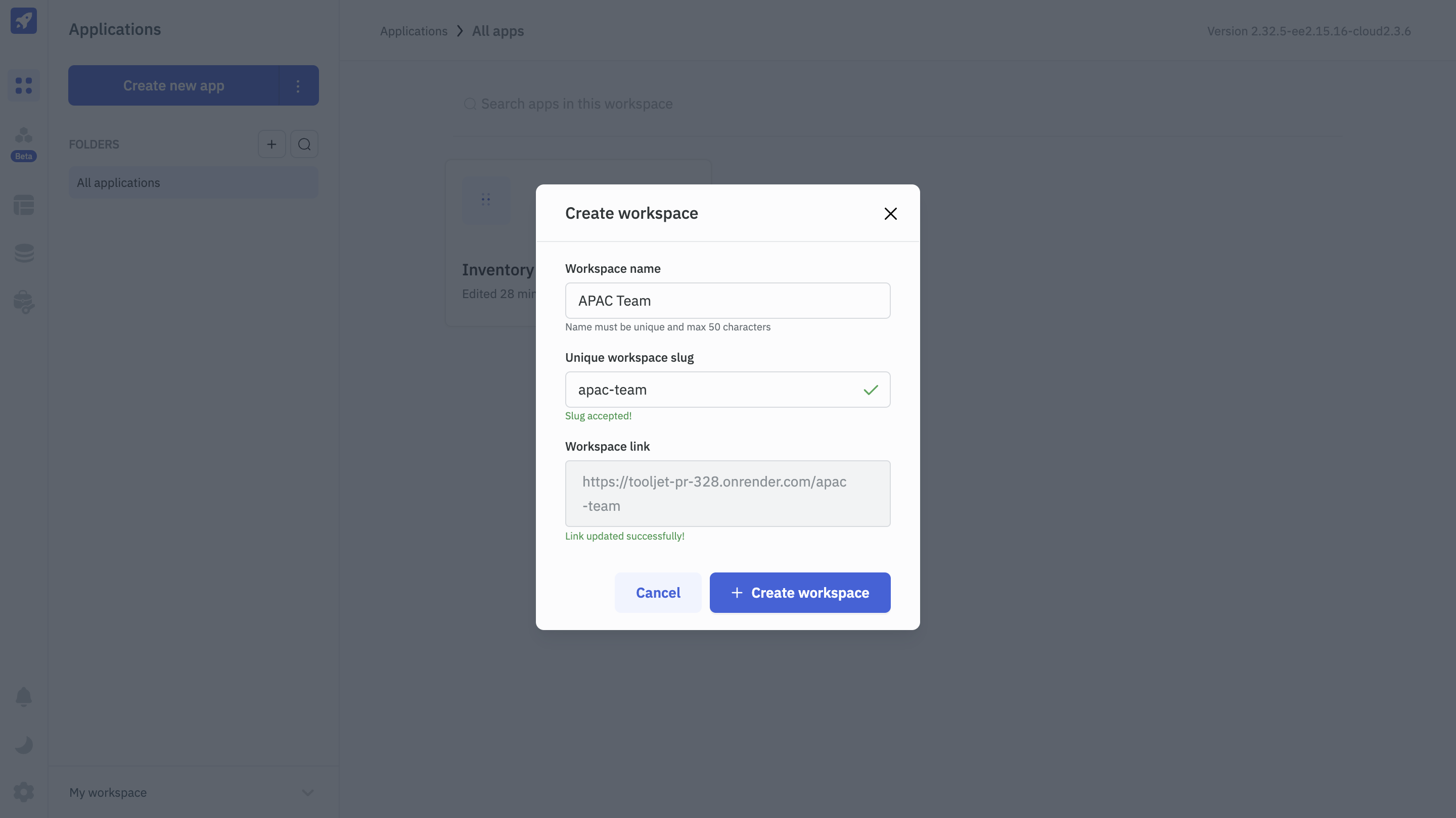Select the All applications folder
The height and width of the screenshot is (818, 1456).
tap(193, 182)
